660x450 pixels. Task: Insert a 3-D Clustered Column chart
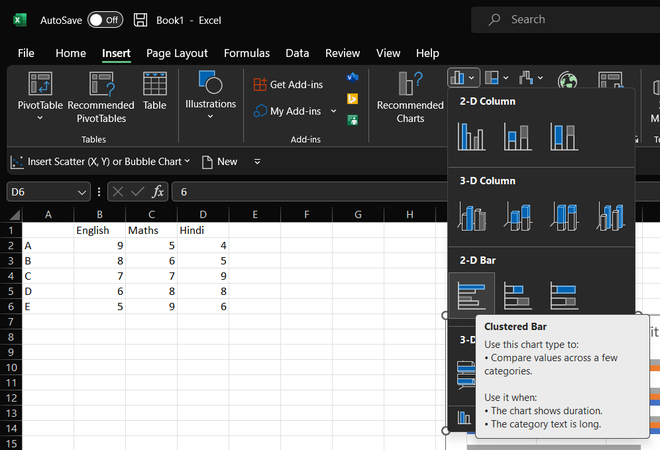click(x=471, y=215)
